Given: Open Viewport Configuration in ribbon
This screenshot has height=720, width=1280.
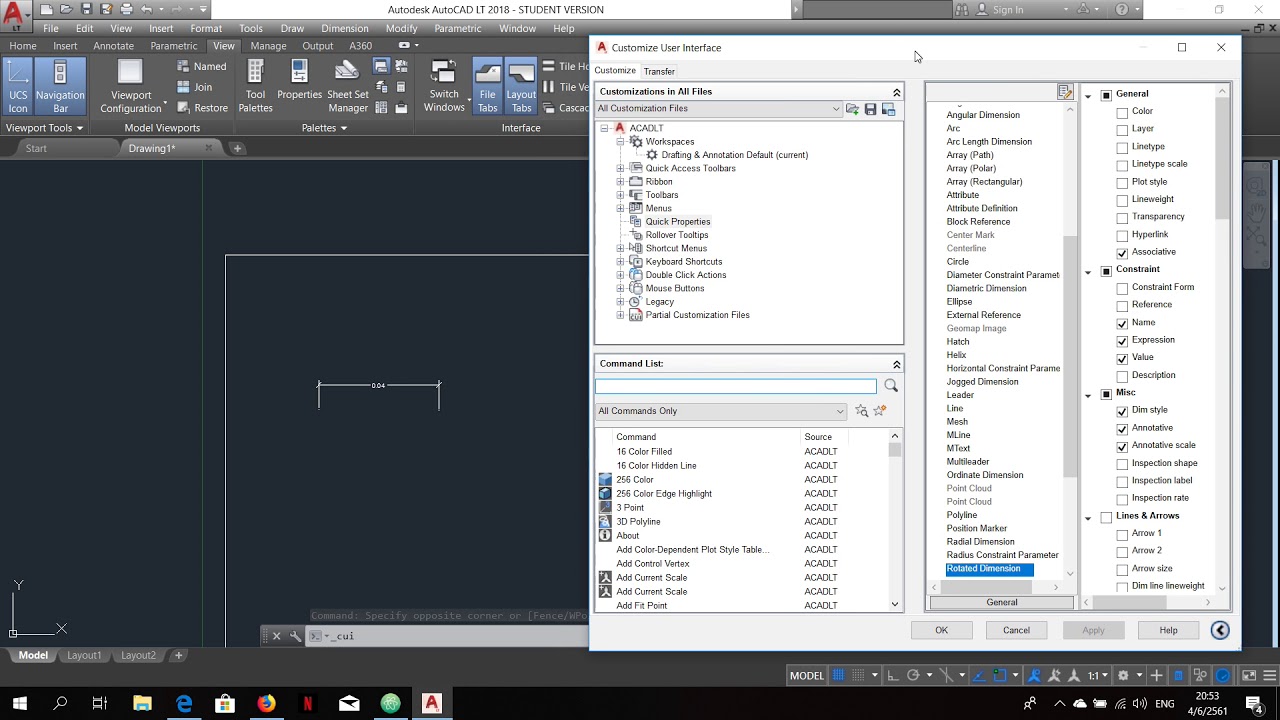Looking at the screenshot, I should click(x=131, y=87).
